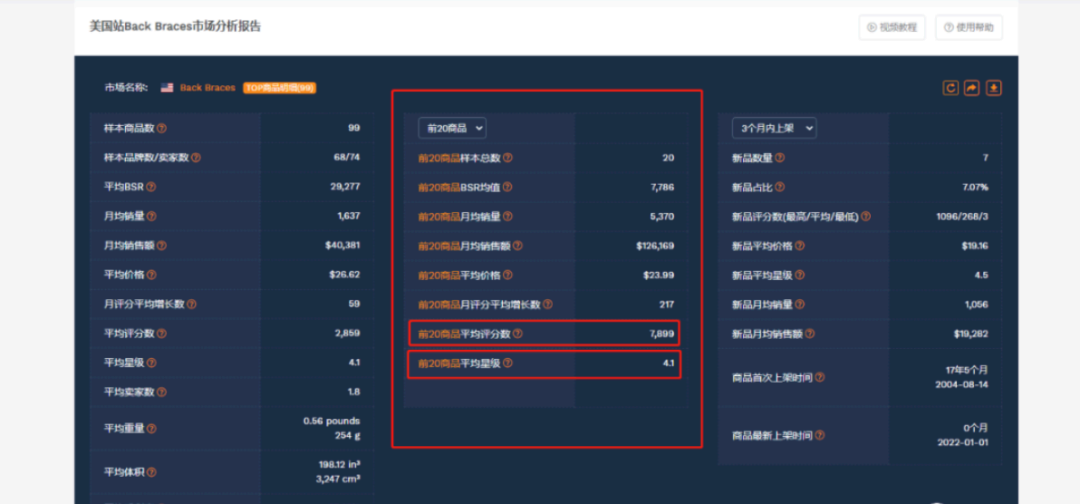Click the new product ratio 7.07%
The height and width of the screenshot is (504, 1080).
975,187
